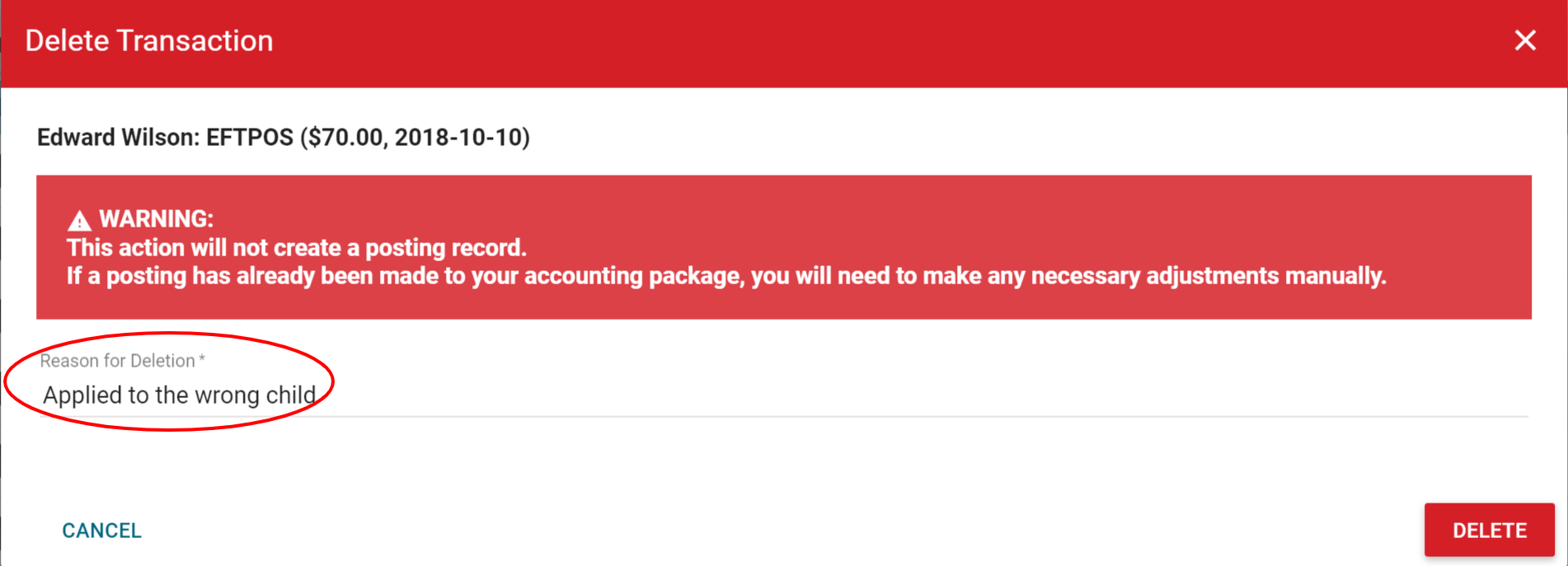The width and height of the screenshot is (1568, 566).
Task: Click the empty right portion of the reason field
Action: [x=1072, y=395]
